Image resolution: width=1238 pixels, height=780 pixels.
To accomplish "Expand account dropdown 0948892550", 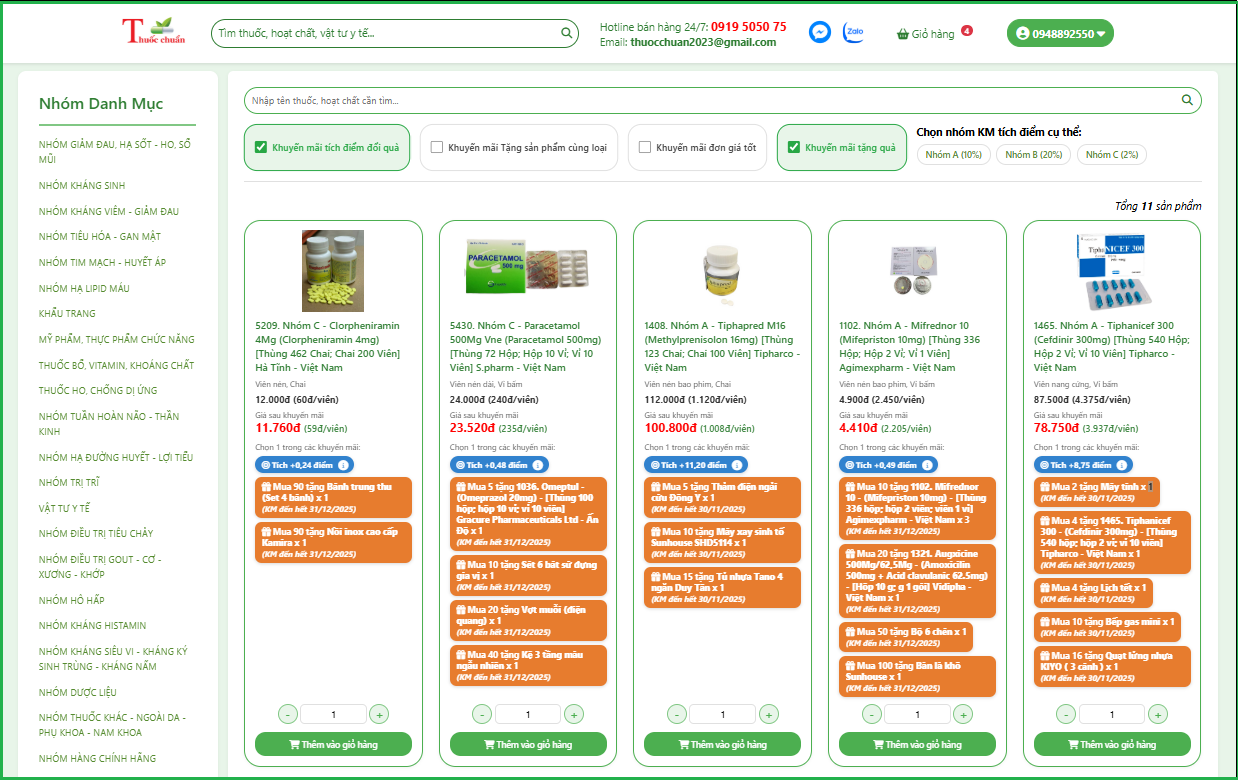I will (1060, 34).
